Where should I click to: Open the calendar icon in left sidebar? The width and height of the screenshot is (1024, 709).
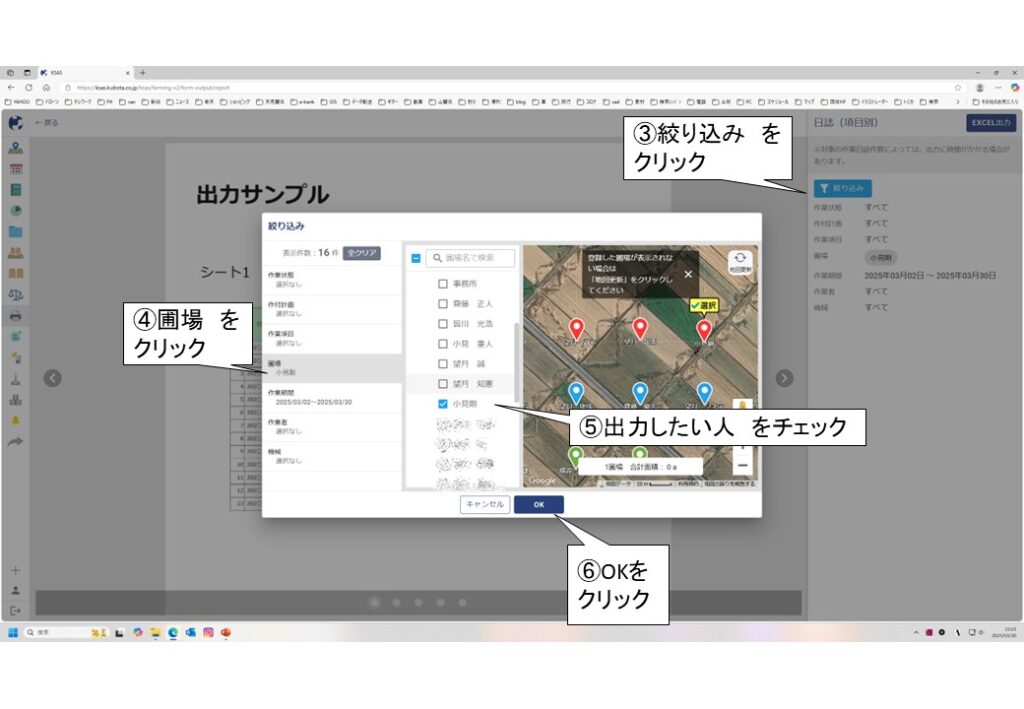pos(16,168)
